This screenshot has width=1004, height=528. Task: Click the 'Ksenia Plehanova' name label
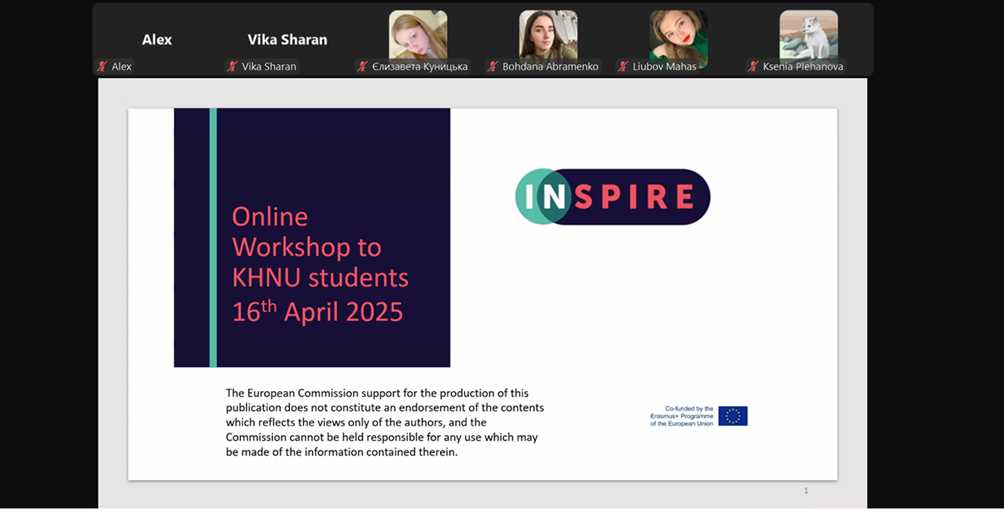point(803,67)
